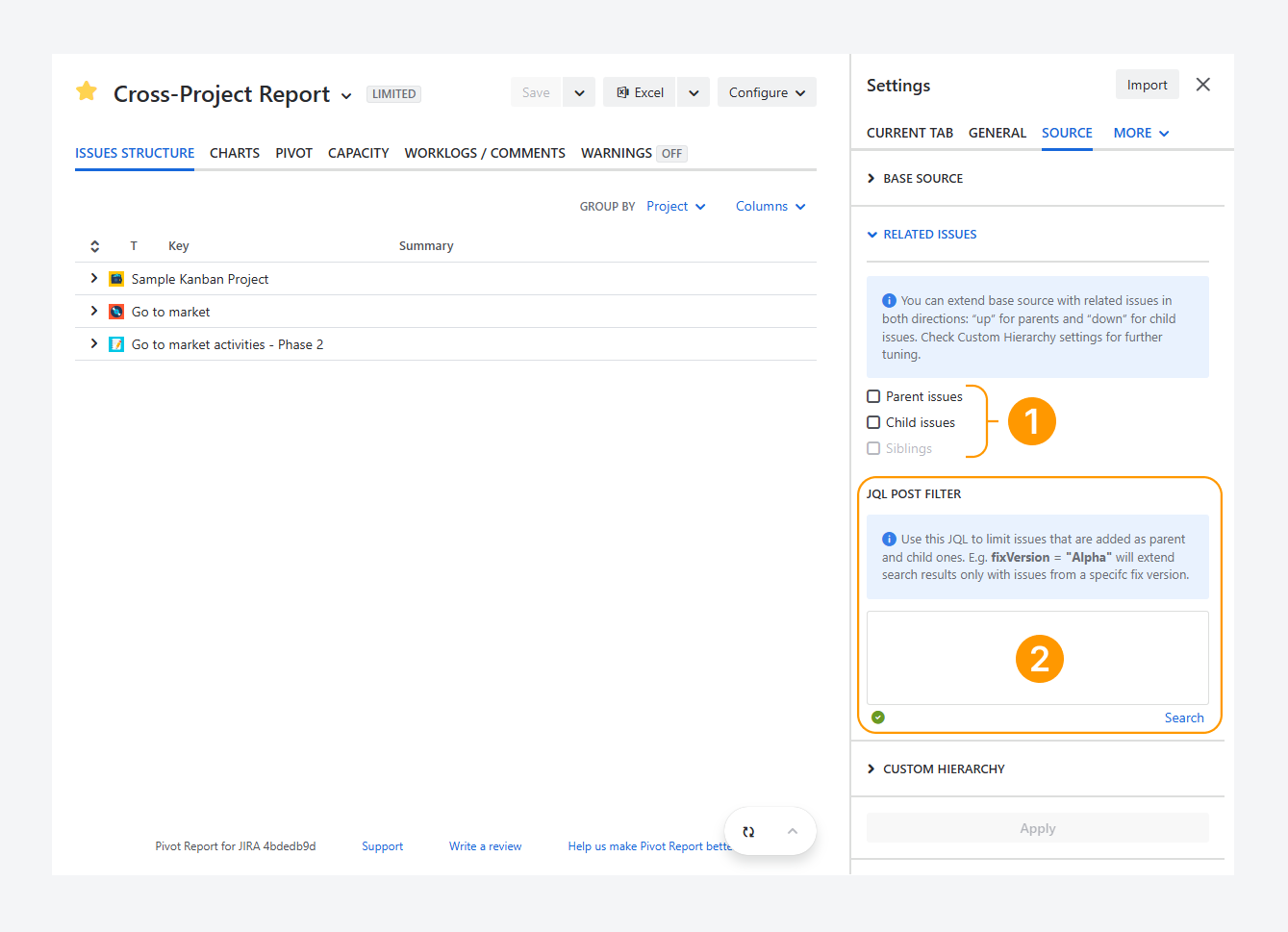Screen dimensions: 1288x932
Task: Click the info icon in JQL Post Filter note
Action: tap(889, 540)
